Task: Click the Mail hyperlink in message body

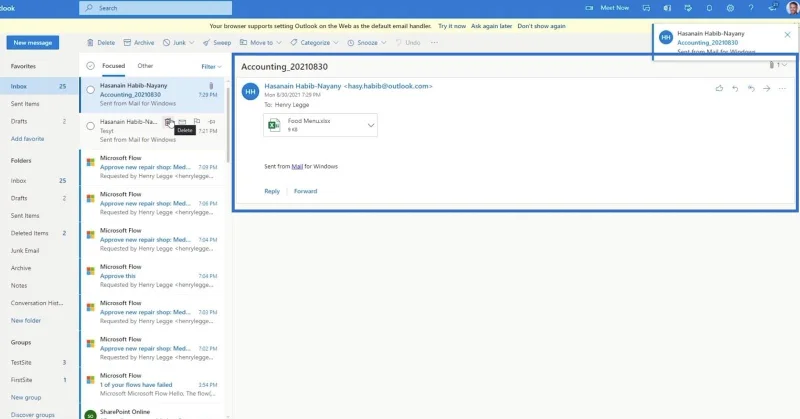Action: (x=297, y=166)
